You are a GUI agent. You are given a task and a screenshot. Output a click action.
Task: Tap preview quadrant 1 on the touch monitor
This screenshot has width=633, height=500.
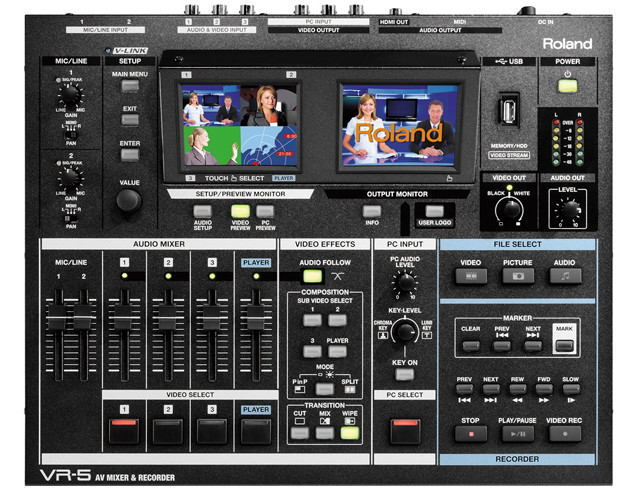click(211, 105)
